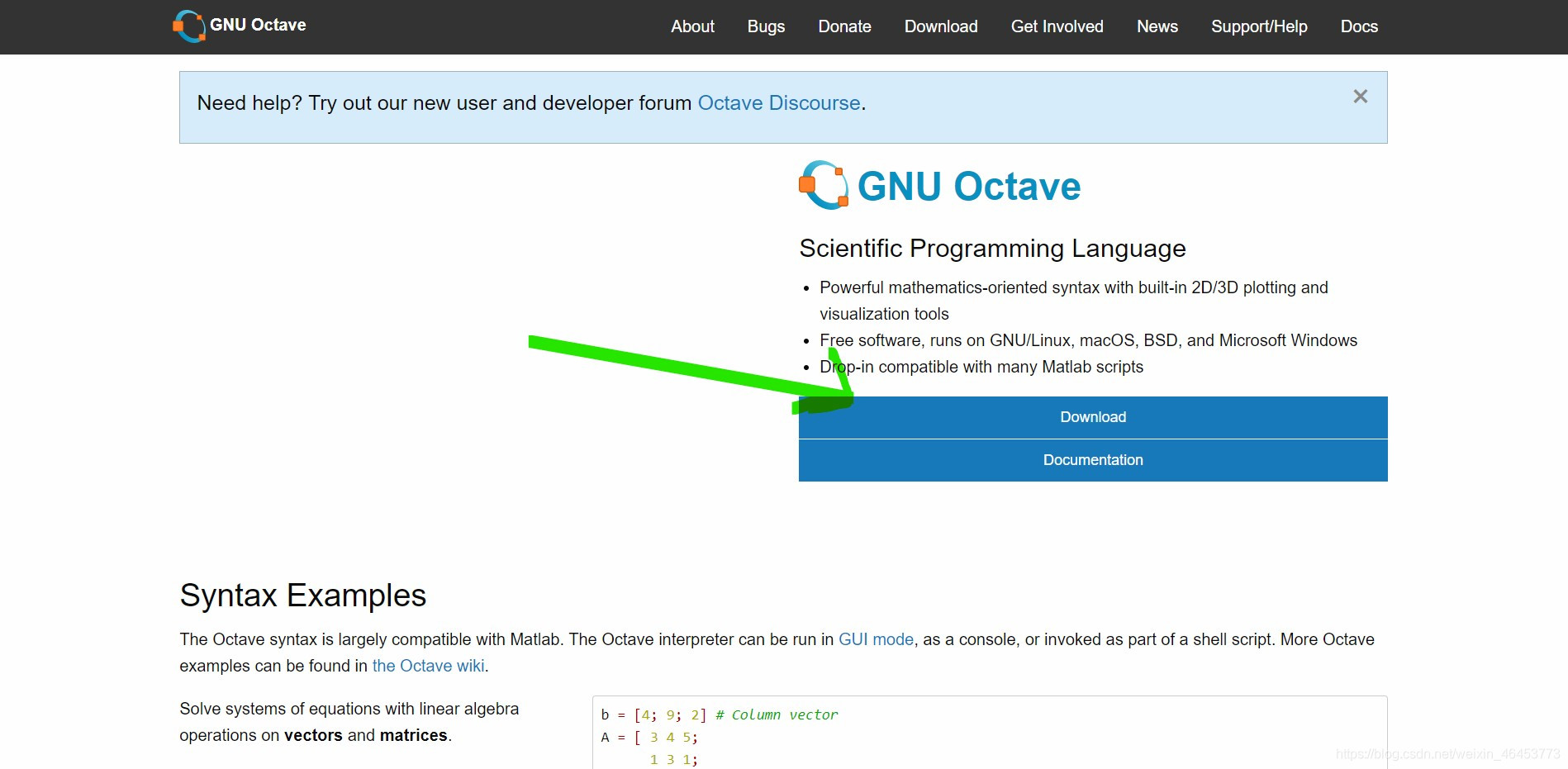This screenshot has height=769, width=1568.
Task: Select Download in the top navigation
Action: pyautogui.click(x=941, y=26)
